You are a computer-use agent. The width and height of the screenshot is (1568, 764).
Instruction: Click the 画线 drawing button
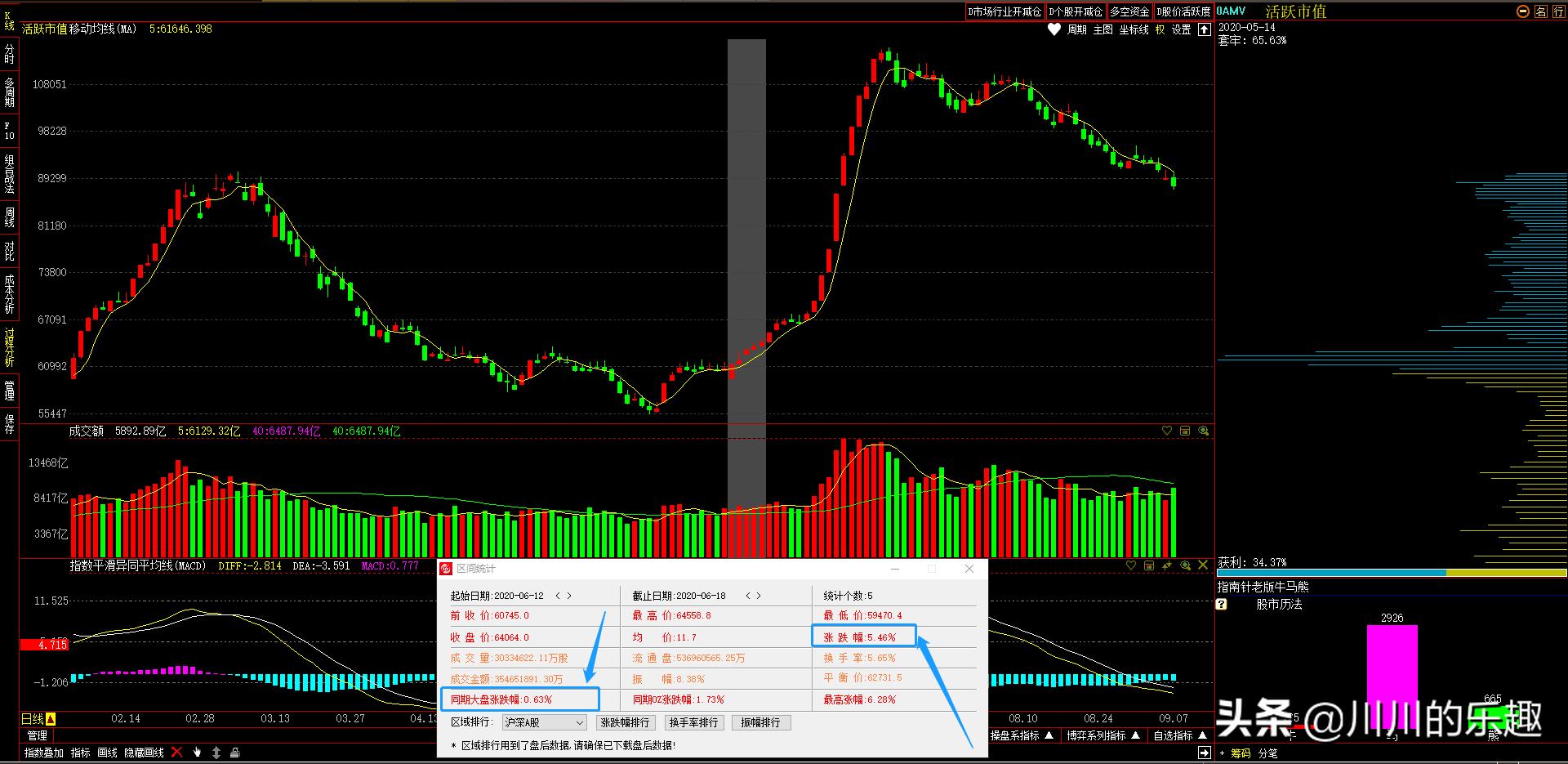(x=108, y=753)
